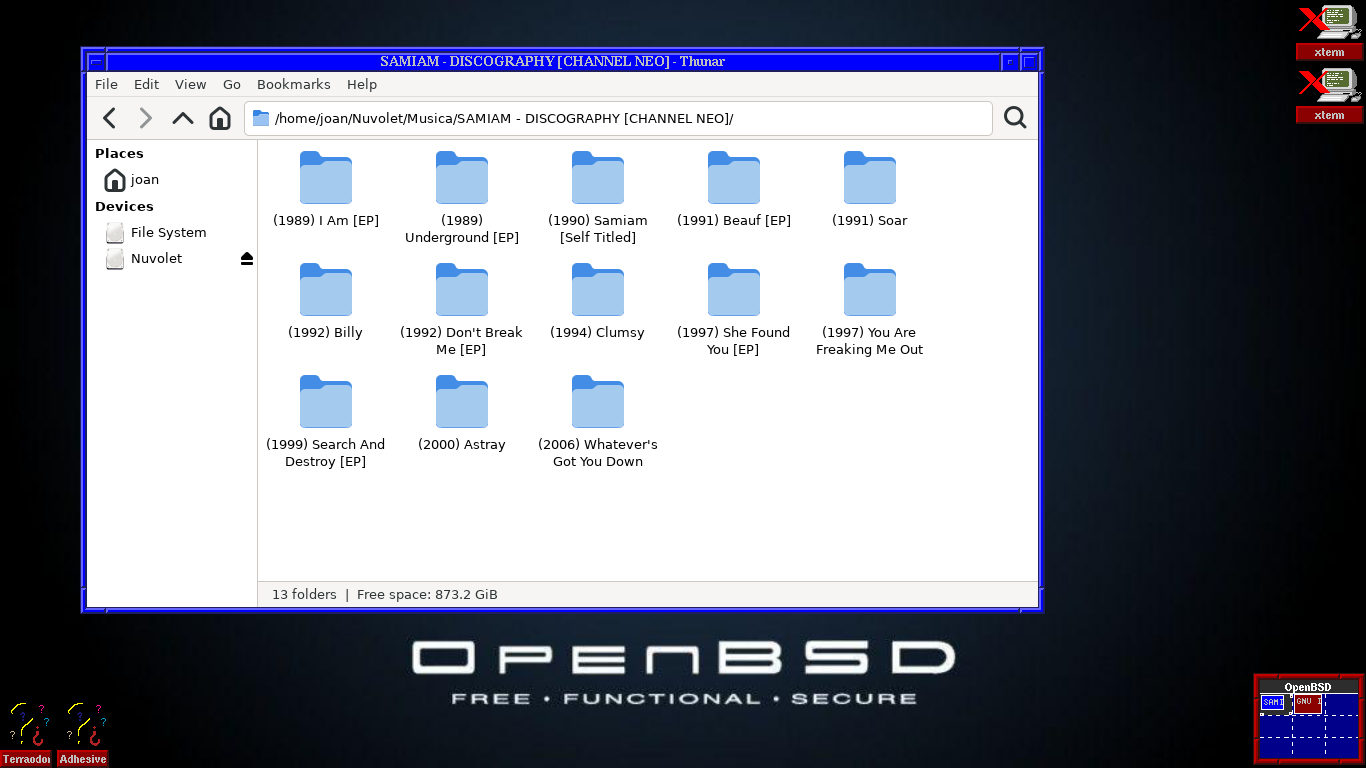Open the Adhesive desktop icon
This screenshot has height=768, width=1366.
pos(83,725)
